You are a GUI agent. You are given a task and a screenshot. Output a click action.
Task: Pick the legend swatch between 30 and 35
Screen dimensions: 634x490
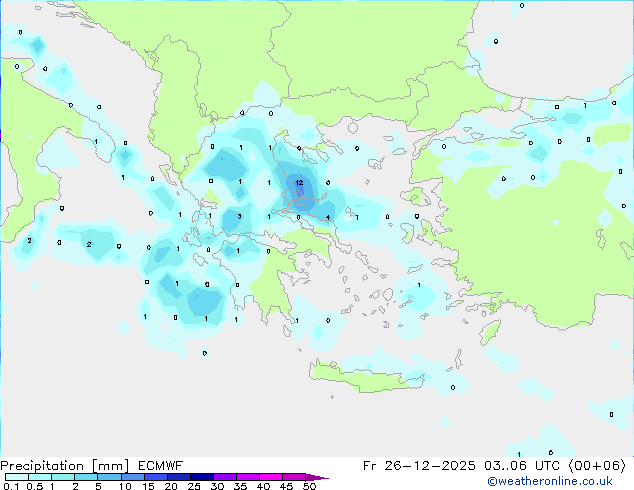tap(225, 477)
